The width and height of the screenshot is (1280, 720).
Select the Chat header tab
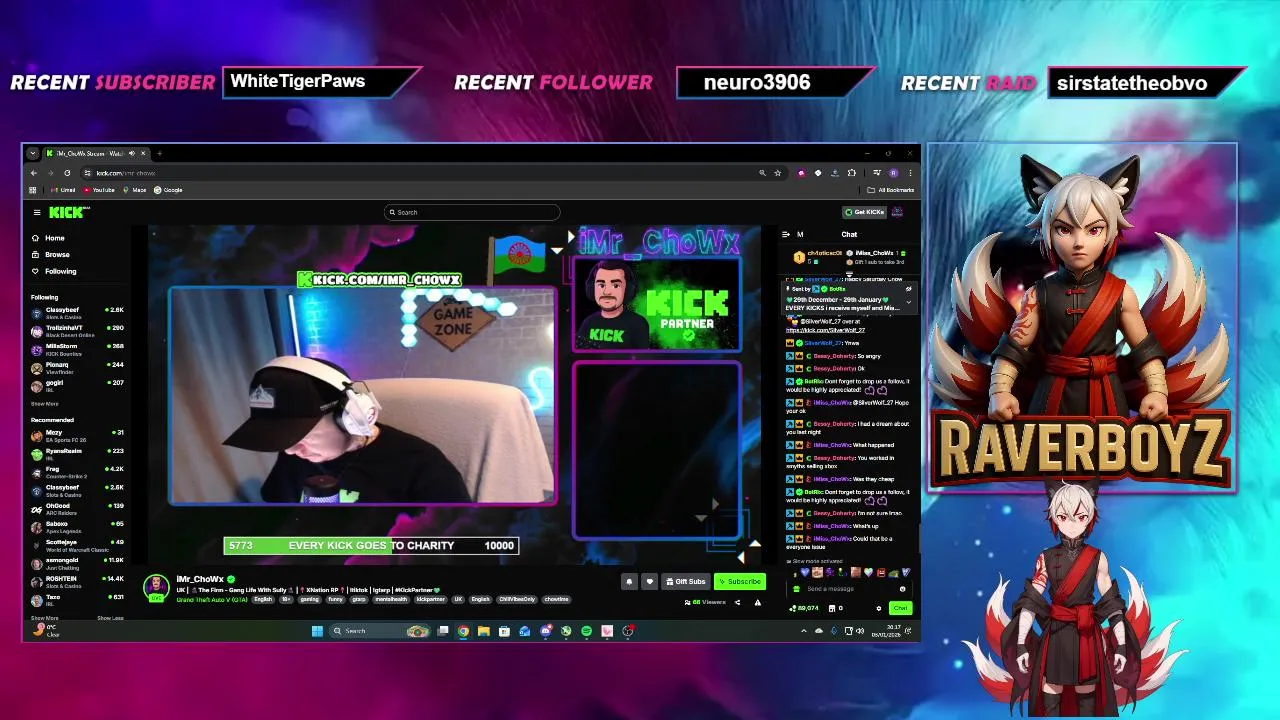849,234
